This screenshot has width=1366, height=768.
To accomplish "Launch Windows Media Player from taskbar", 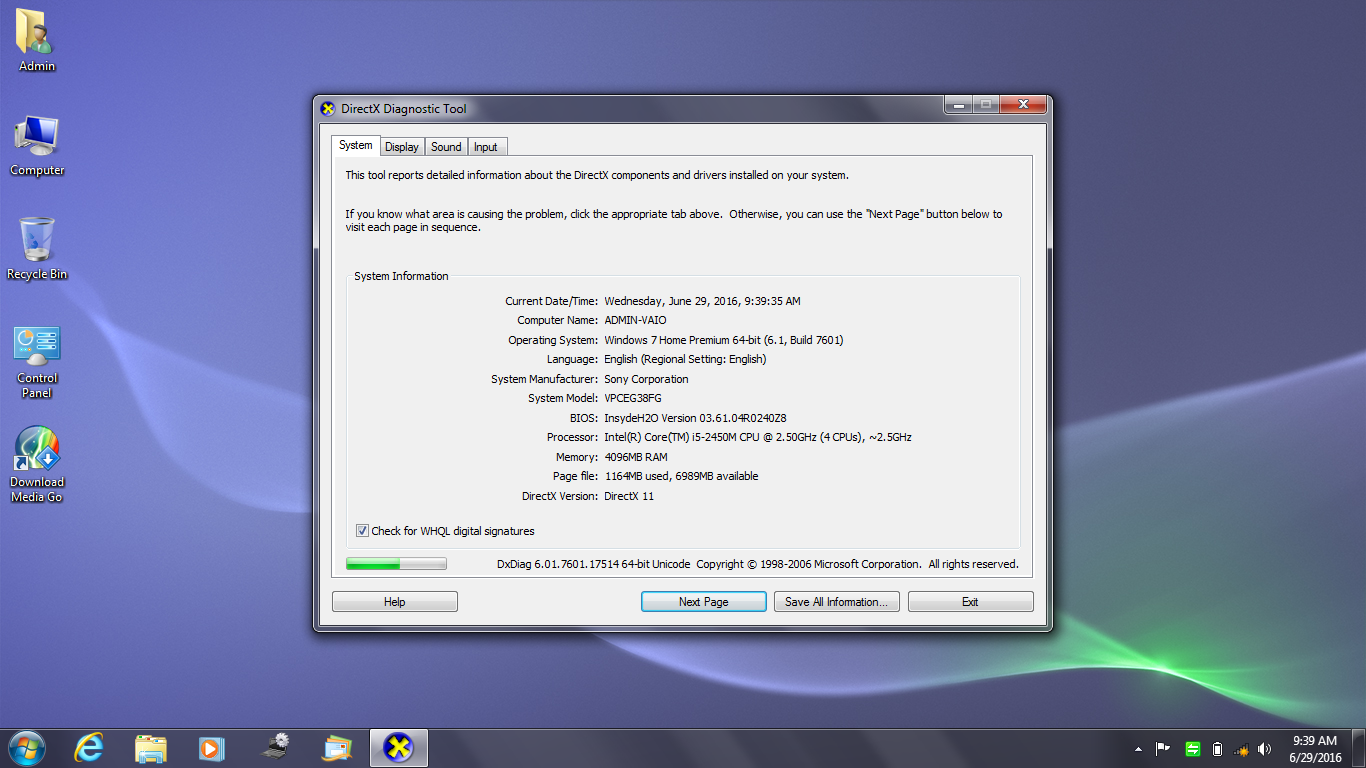I will pyautogui.click(x=211, y=748).
